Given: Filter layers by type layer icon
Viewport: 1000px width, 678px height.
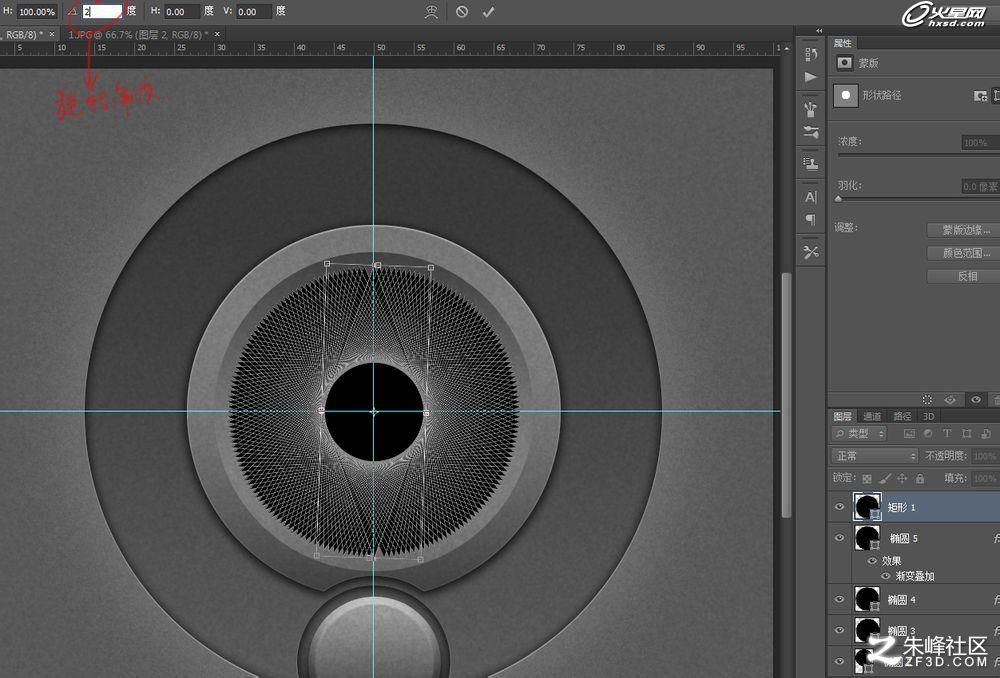Looking at the screenshot, I should click(947, 434).
